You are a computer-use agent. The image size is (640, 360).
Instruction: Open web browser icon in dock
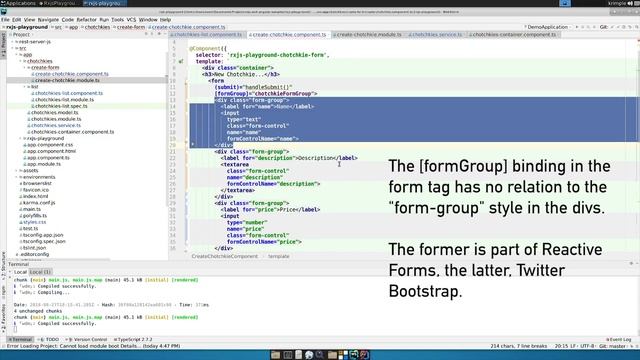(x=309, y=355)
